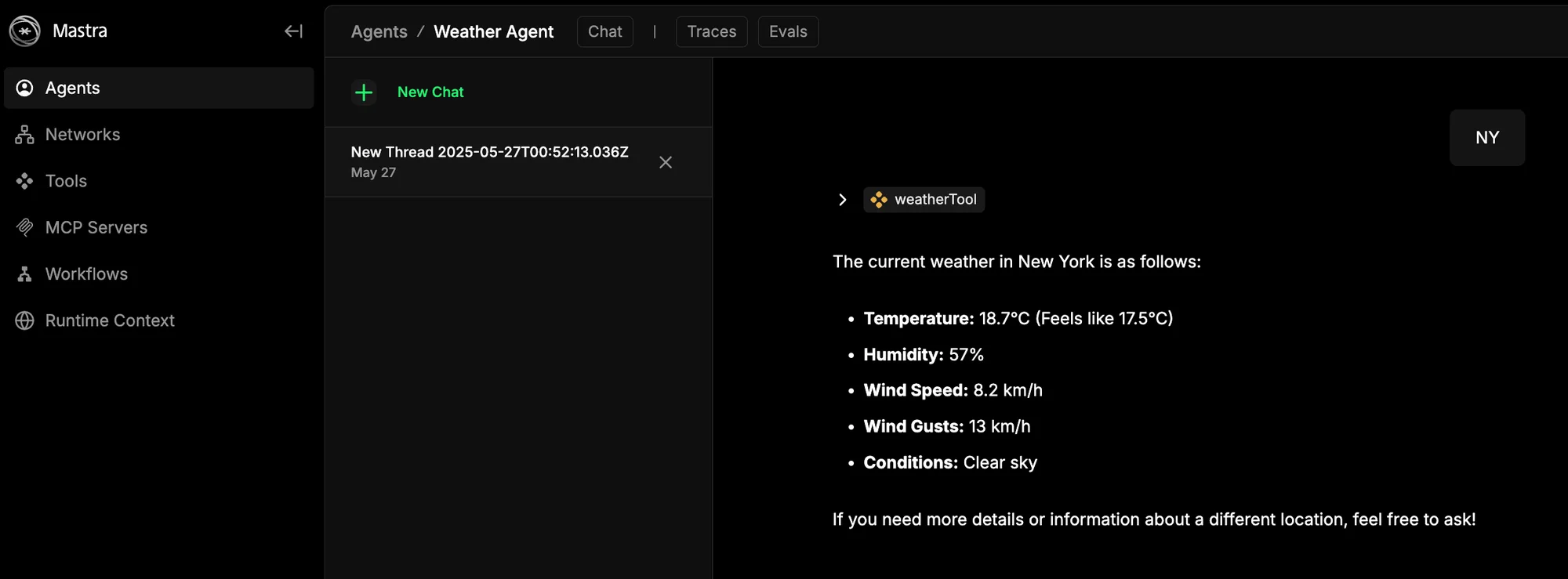Go back to Agents breadcrumb link
Viewport: 1568px width, 579px height.
379,32
